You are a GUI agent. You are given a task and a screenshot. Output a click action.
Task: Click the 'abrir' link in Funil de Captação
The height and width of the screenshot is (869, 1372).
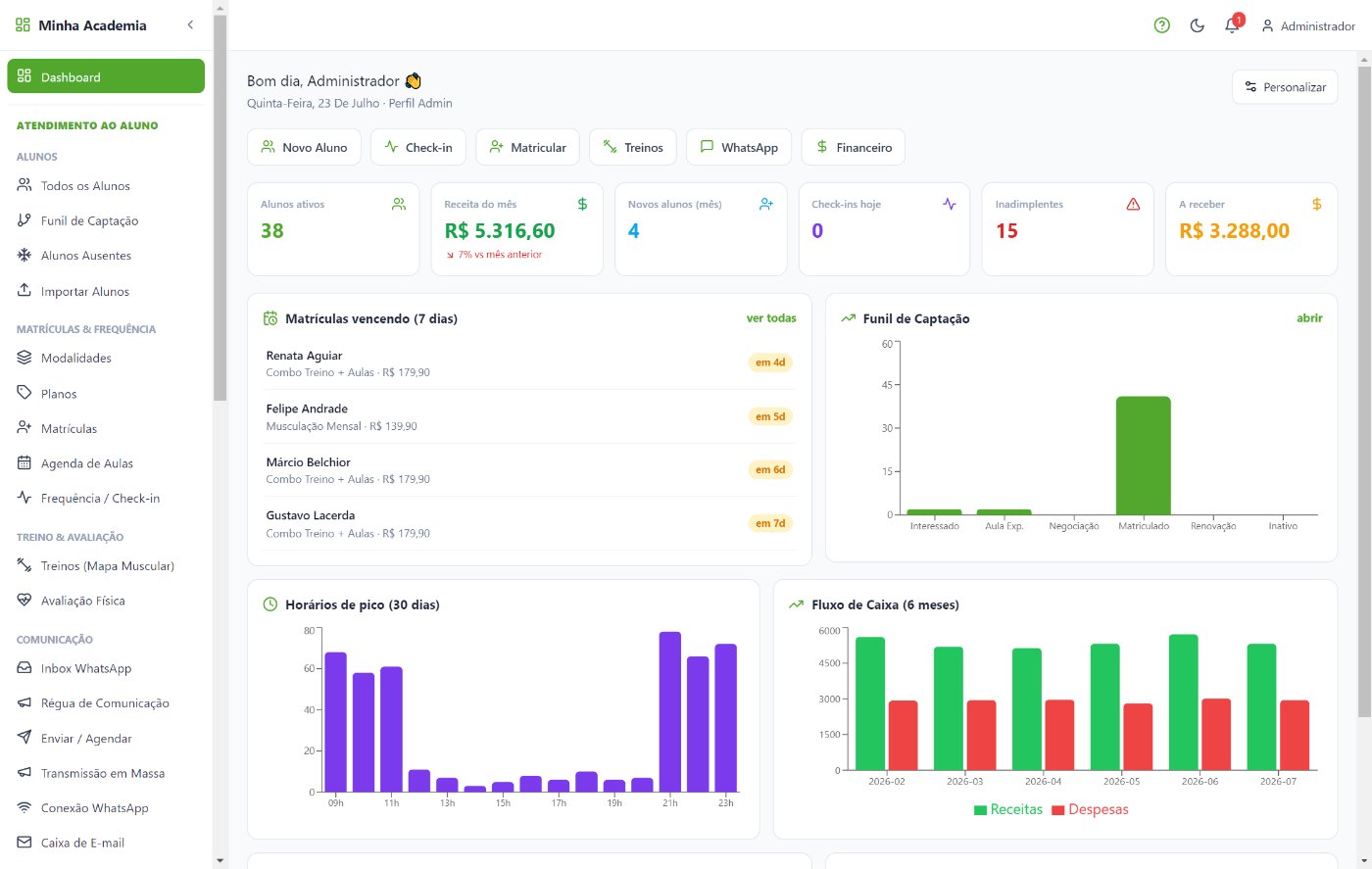click(1309, 318)
